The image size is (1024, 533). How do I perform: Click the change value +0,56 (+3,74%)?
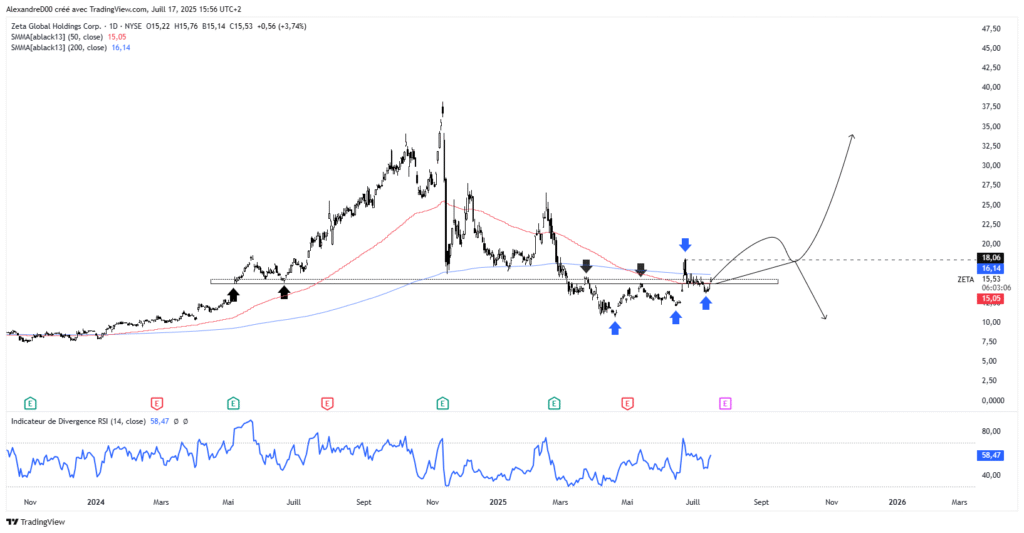[282, 26]
